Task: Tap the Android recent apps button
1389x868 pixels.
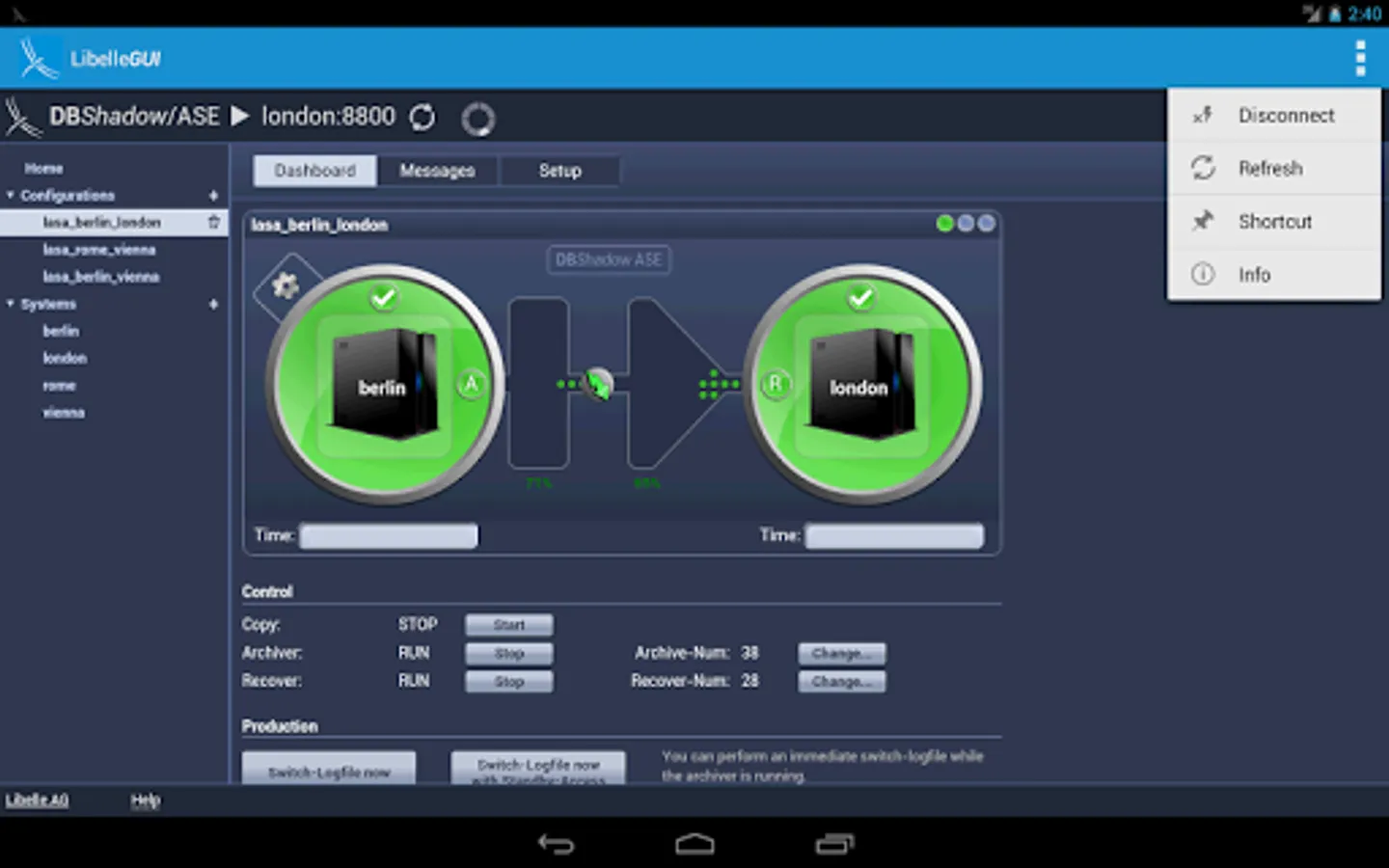Action: [834, 844]
